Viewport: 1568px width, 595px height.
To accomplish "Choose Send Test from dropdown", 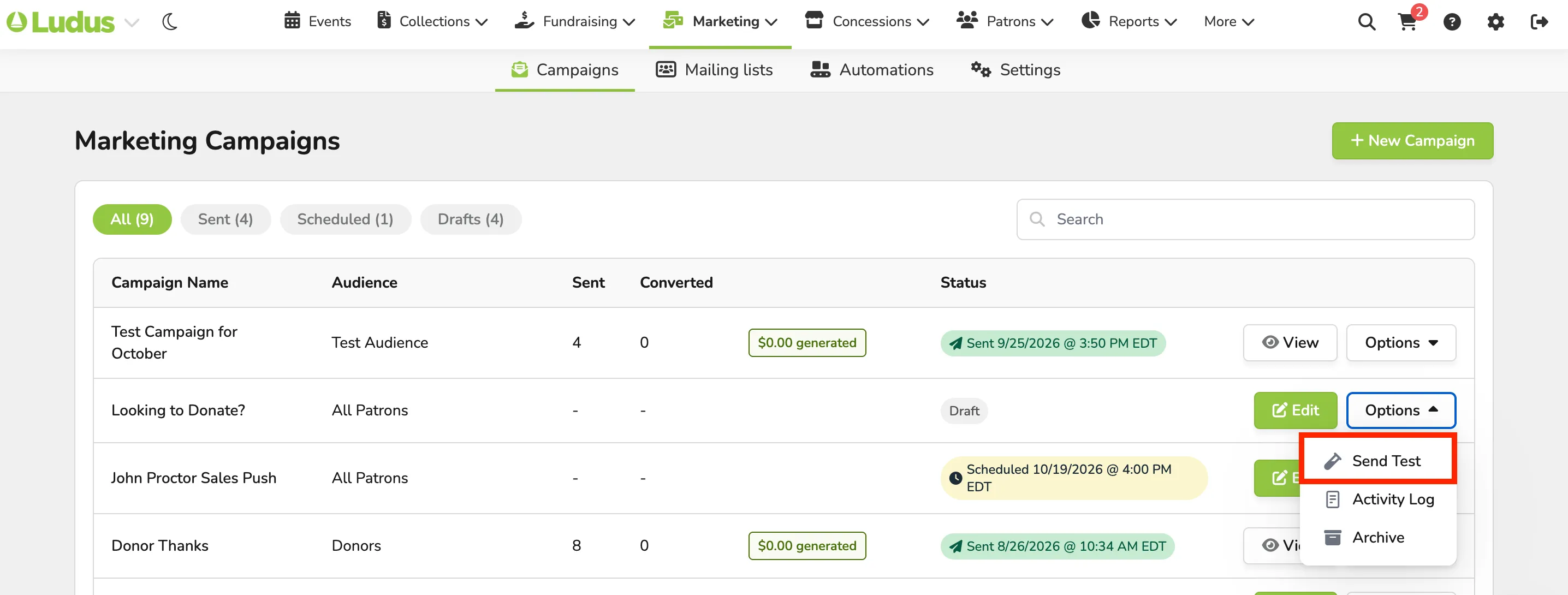I will point(1377,461).
